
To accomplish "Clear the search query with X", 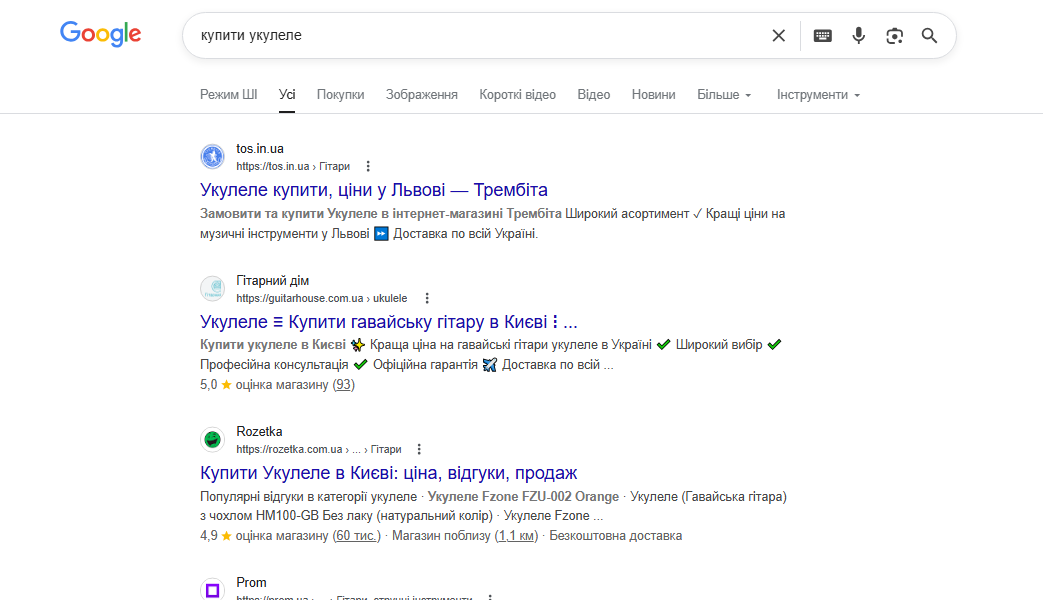I will (778, 36).
